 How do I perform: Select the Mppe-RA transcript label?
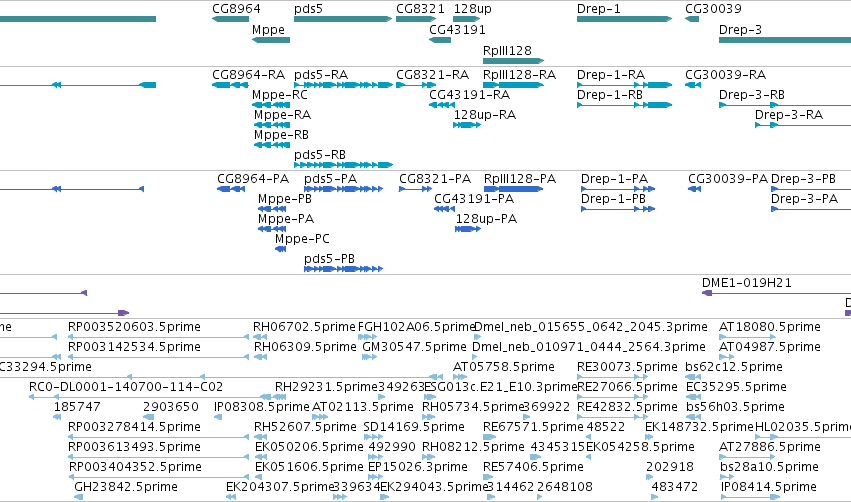point(282,115)
